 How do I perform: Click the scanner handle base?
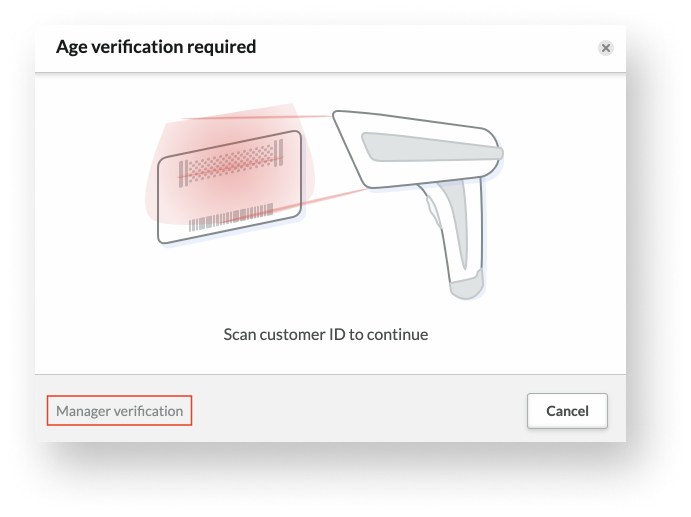(x=465, y=286)
